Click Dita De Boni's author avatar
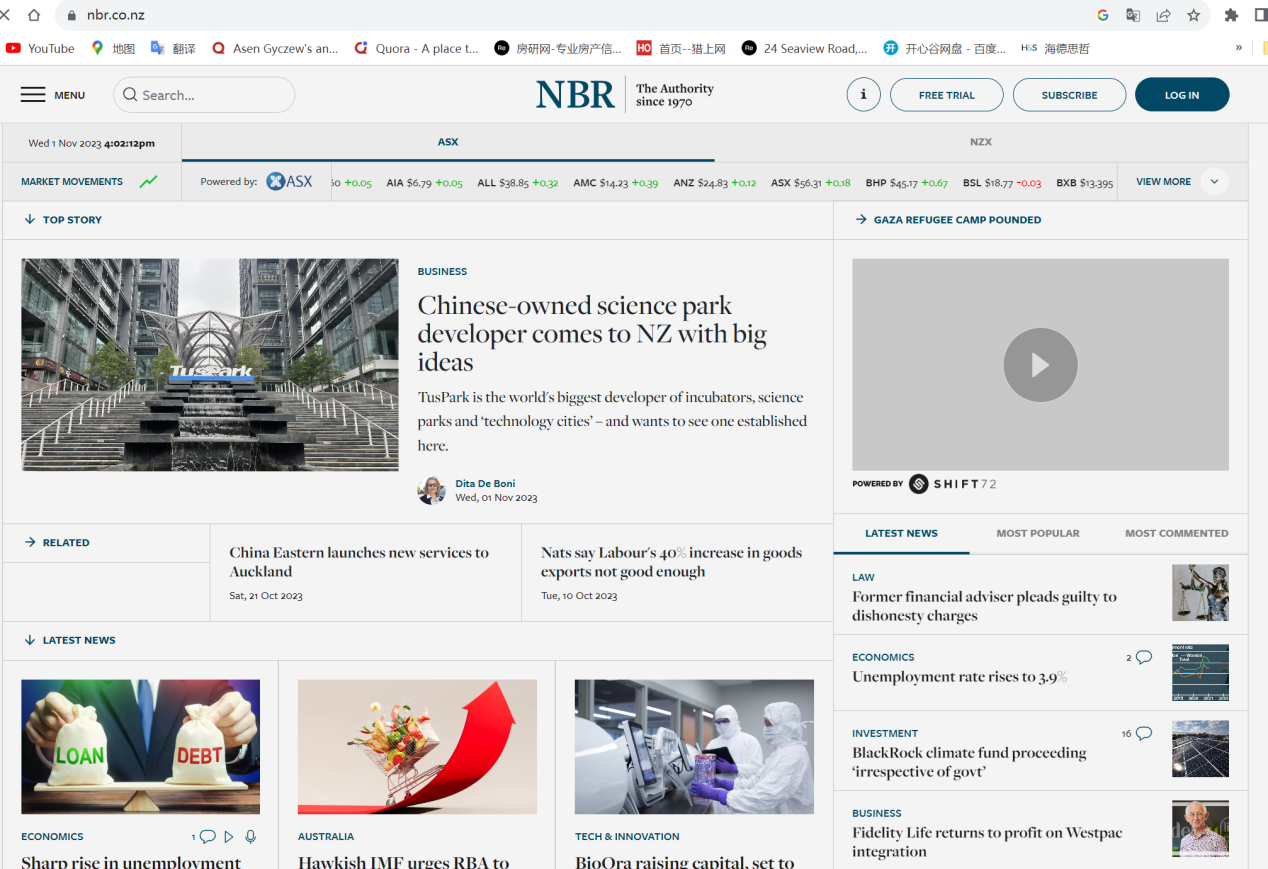 pos(432,490)
